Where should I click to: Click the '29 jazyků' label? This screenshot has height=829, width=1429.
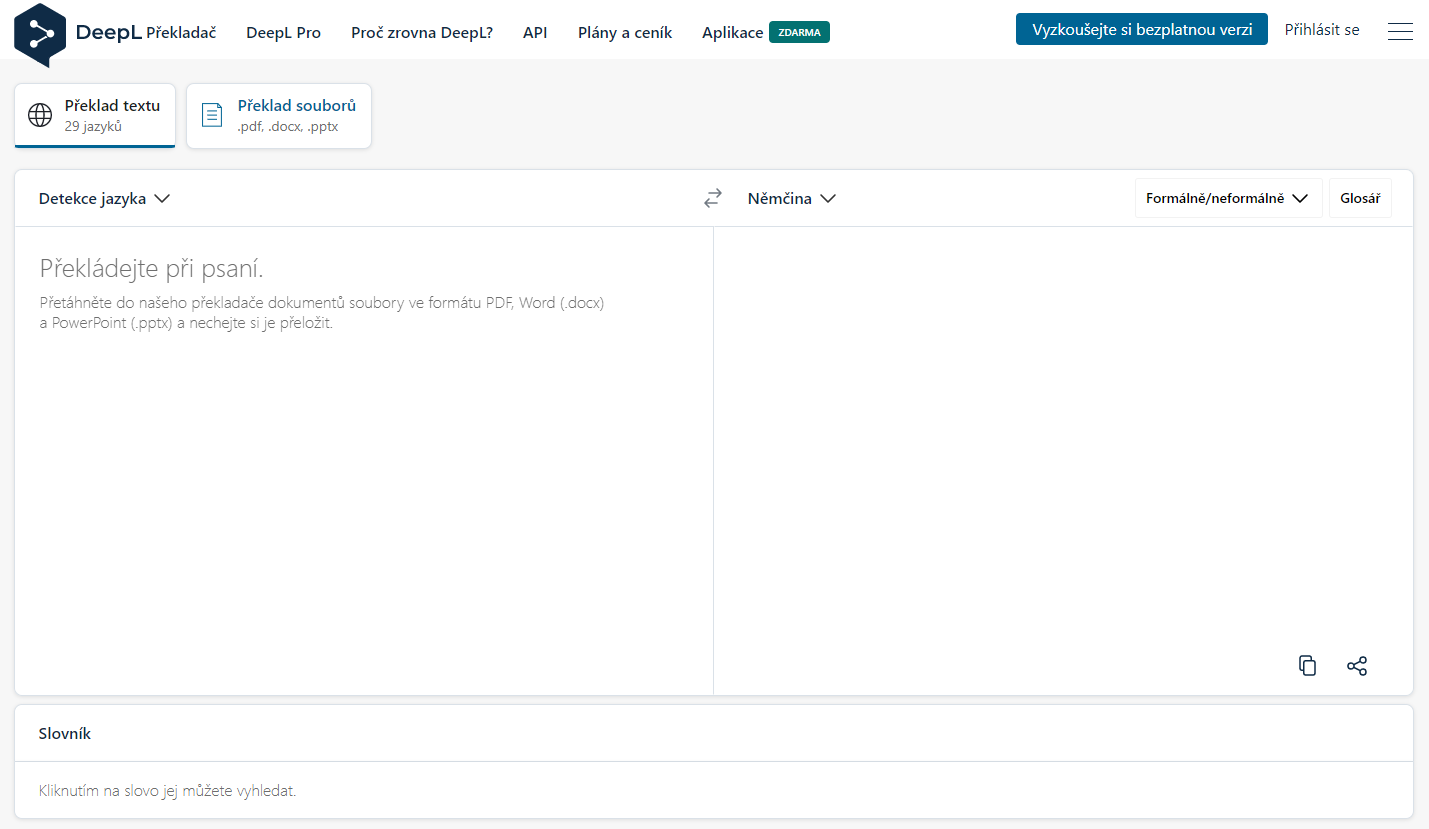93,127
